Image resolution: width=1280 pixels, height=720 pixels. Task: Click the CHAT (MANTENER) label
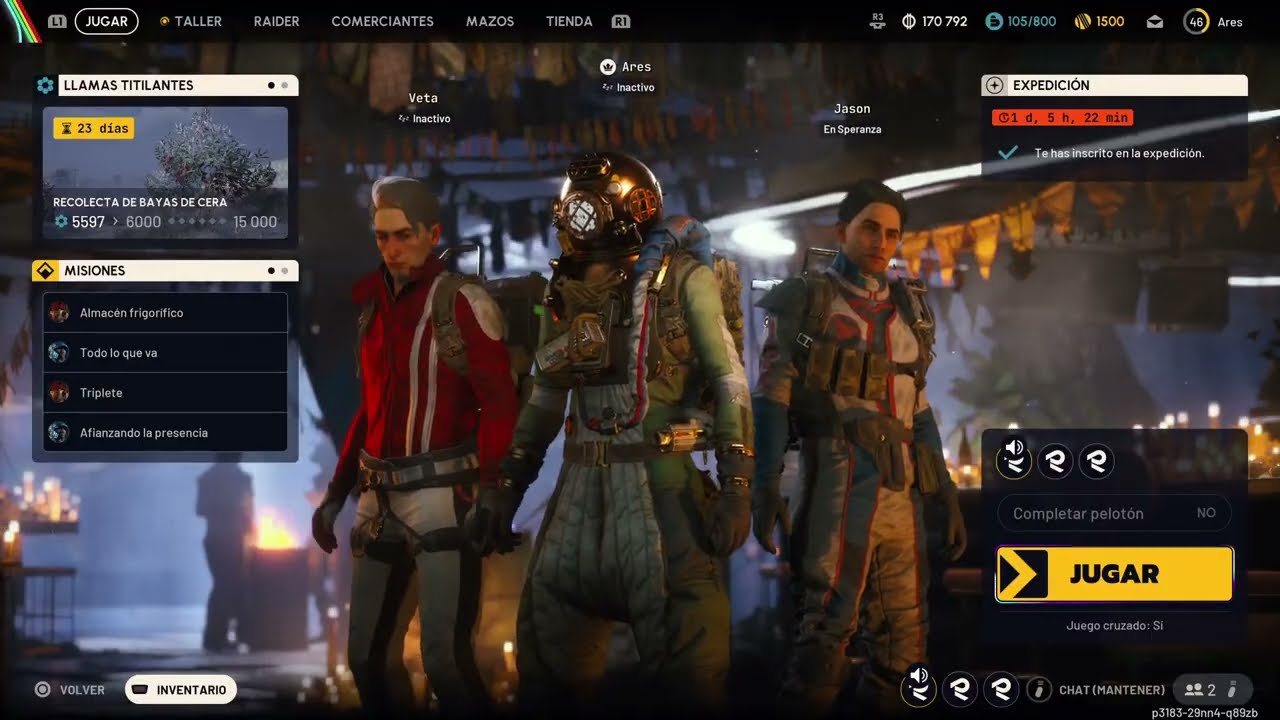[x=1112, y=690]
